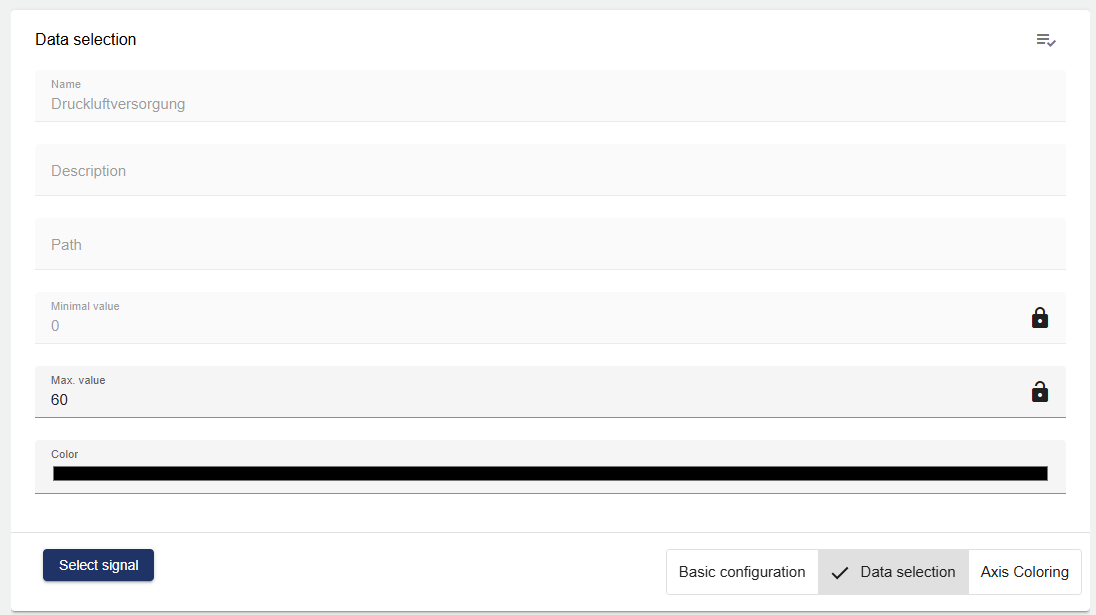Click the small Name field label
The height and width of the screenshot is (615, 1096).
tap(66, 84)
